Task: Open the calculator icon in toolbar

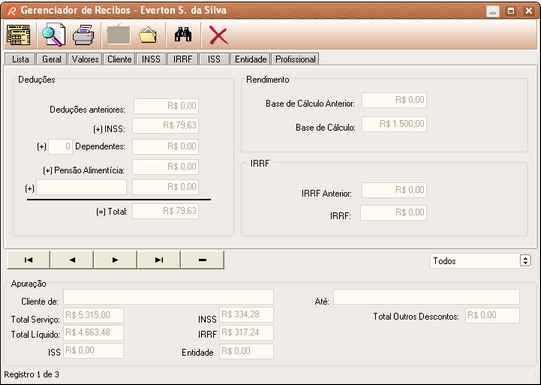Action: click(x=18, y=35)
